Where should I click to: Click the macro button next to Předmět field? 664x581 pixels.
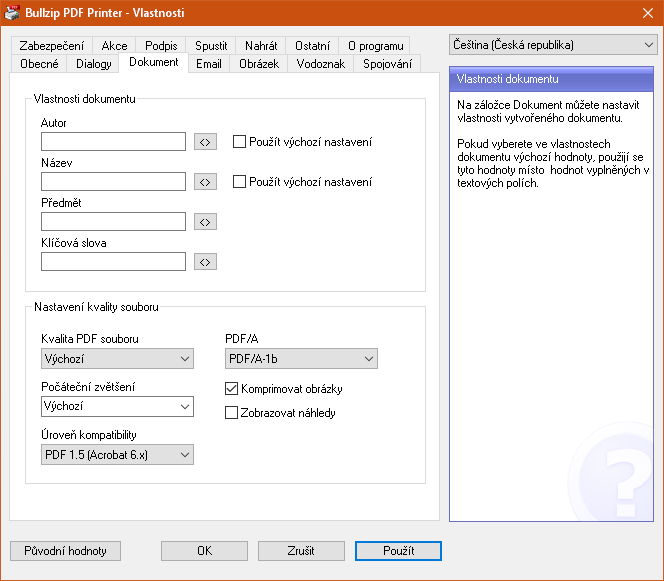(x=205, y=222)
